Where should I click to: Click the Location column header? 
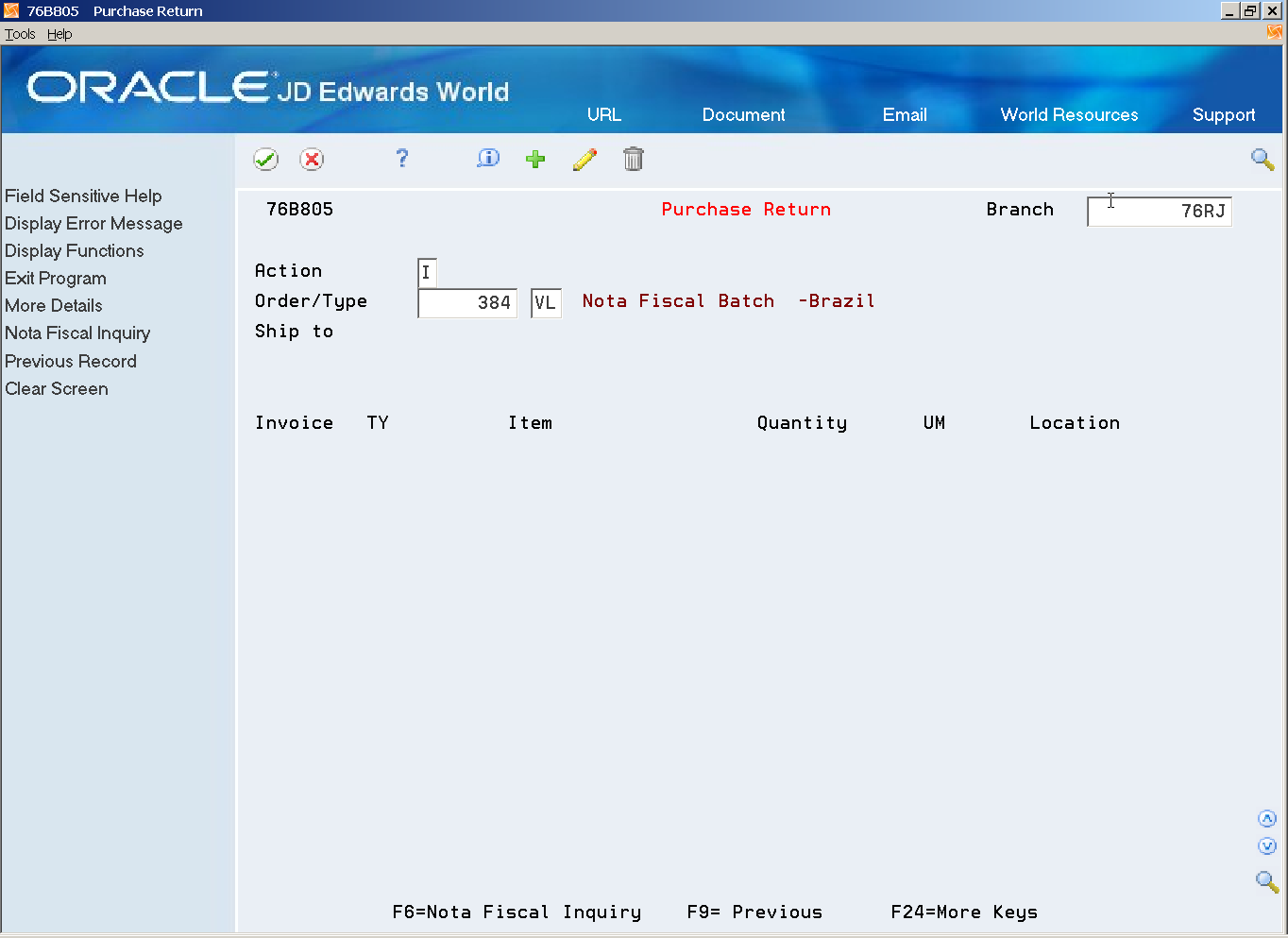click(1075, 422)
